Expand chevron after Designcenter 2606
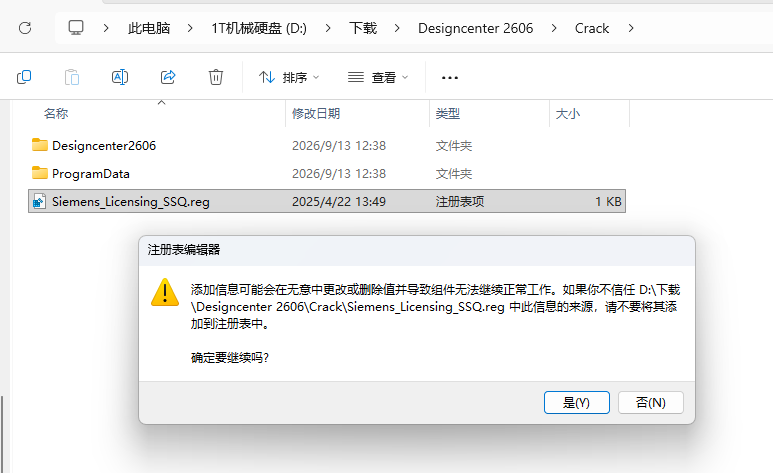 tap(554, 28)
